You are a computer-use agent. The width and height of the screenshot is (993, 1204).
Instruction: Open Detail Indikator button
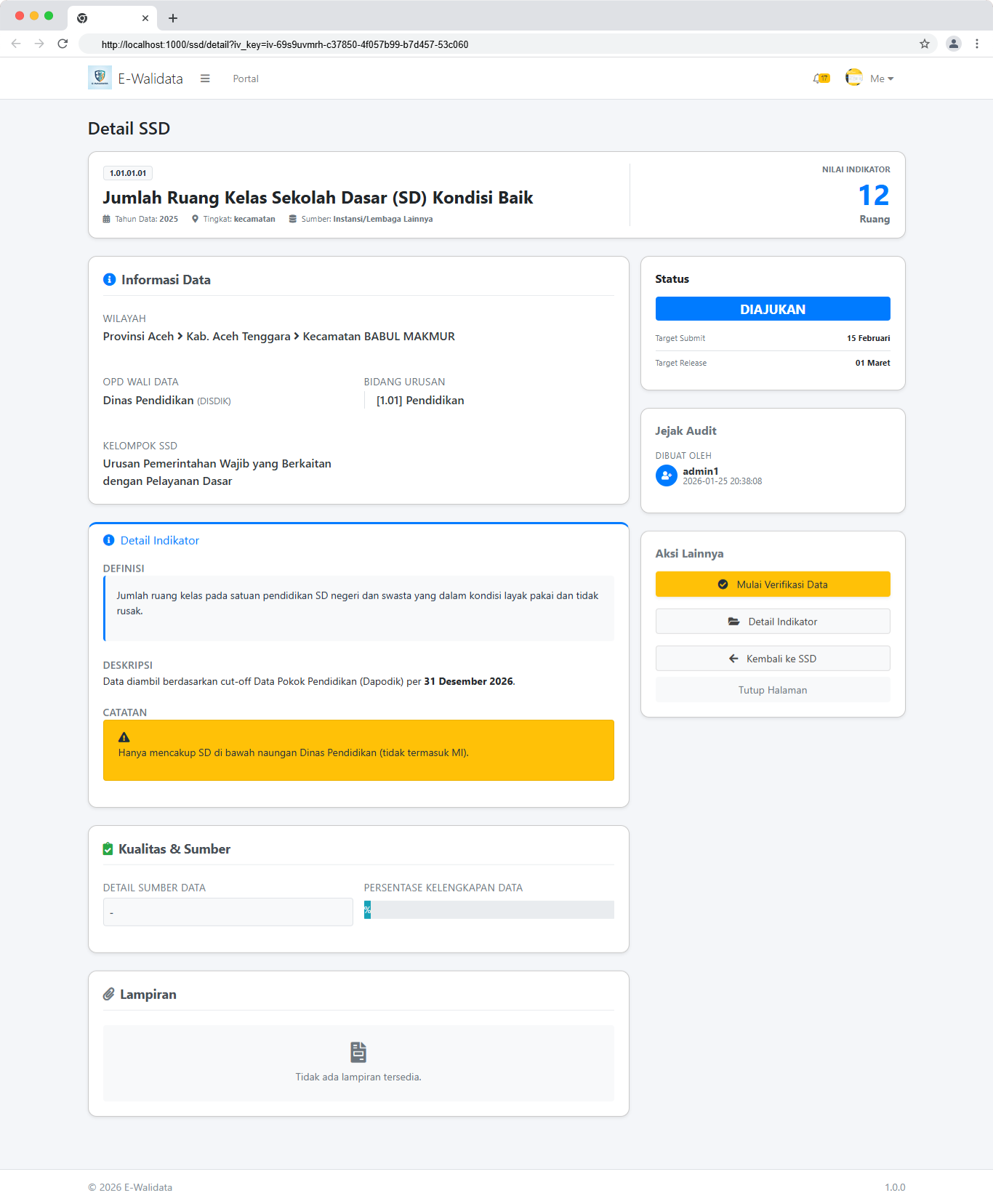pyautogui.click(x=772, y=622)
